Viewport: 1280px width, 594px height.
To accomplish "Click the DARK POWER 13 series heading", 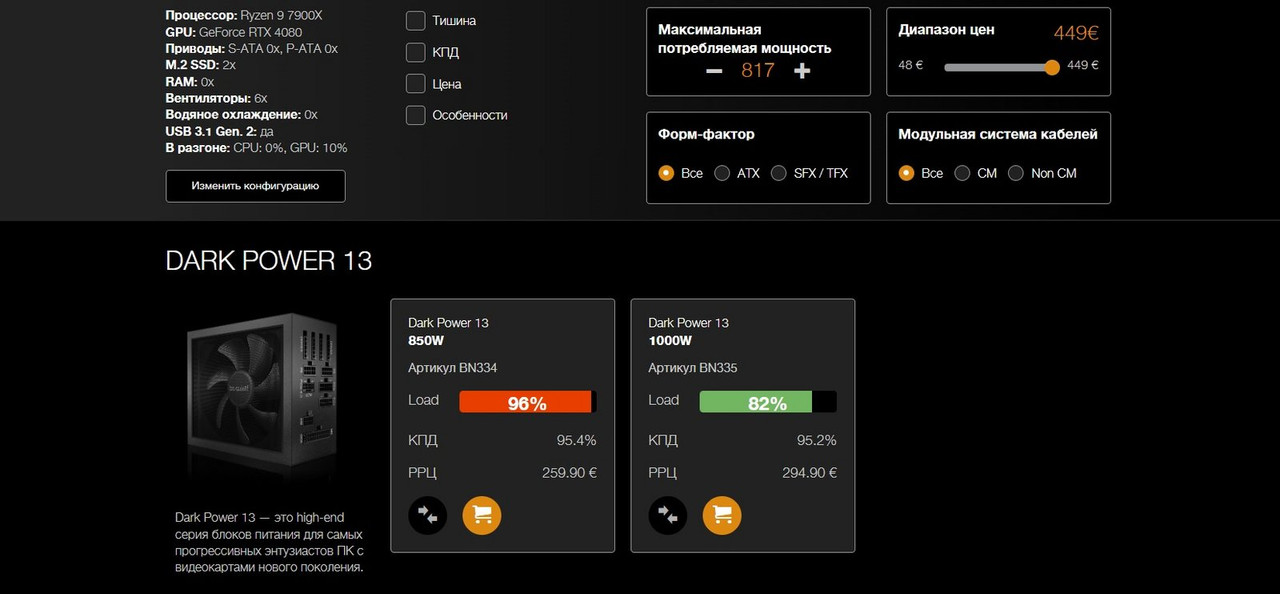I will (x=269, y=261).
